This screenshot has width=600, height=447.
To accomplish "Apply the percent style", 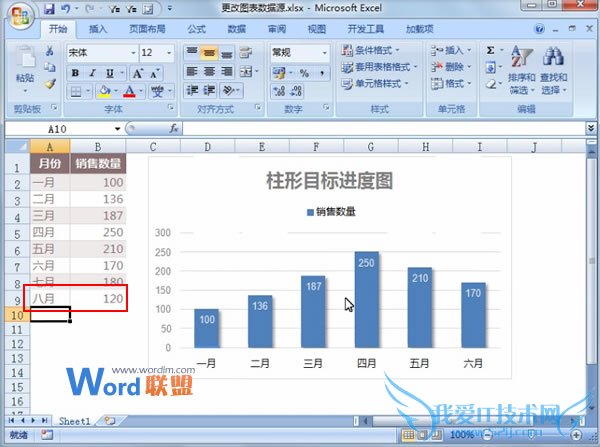I will pyautogui.click(x=304, y=73).
